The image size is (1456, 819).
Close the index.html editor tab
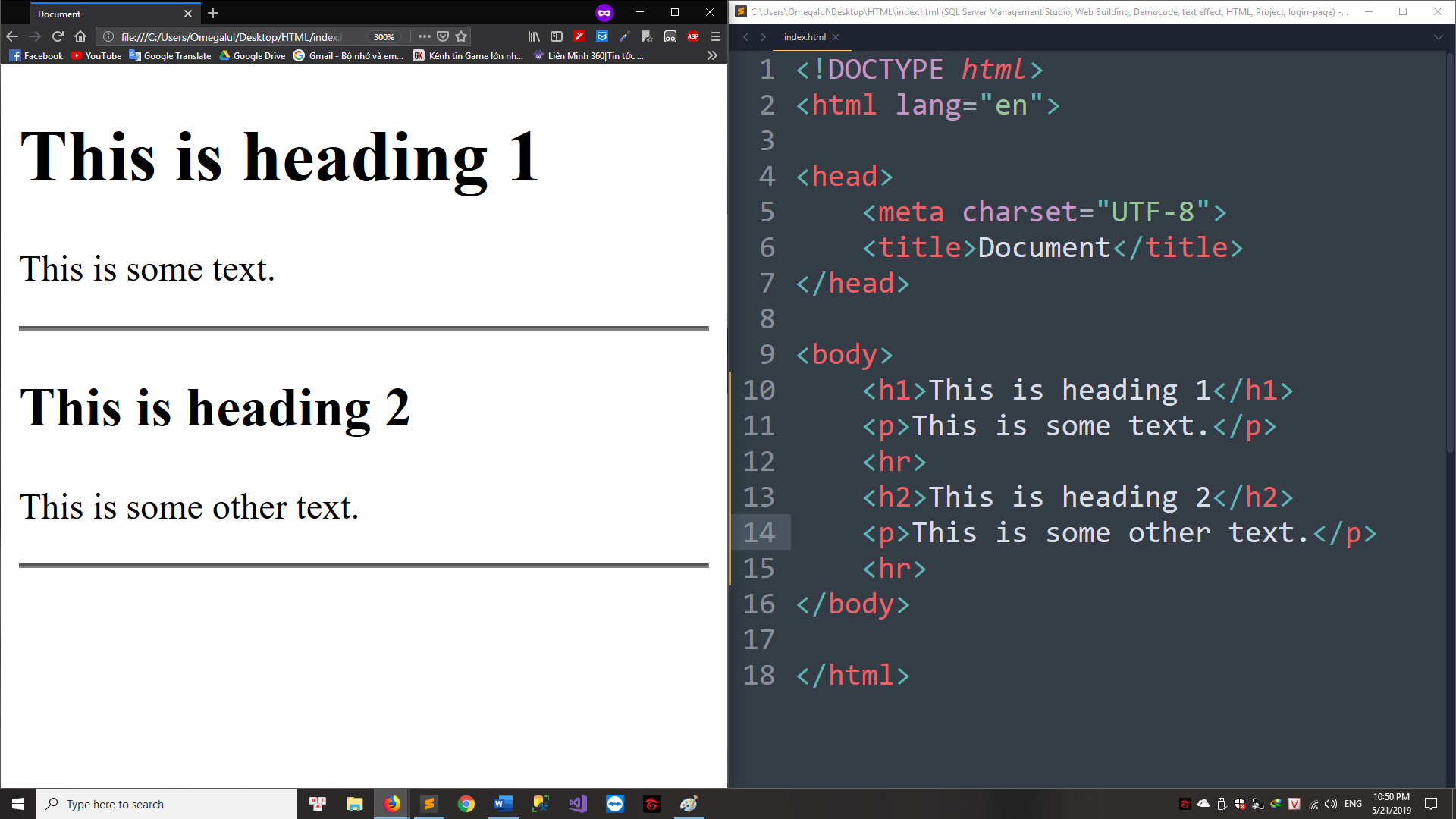(x=836, y=36)
